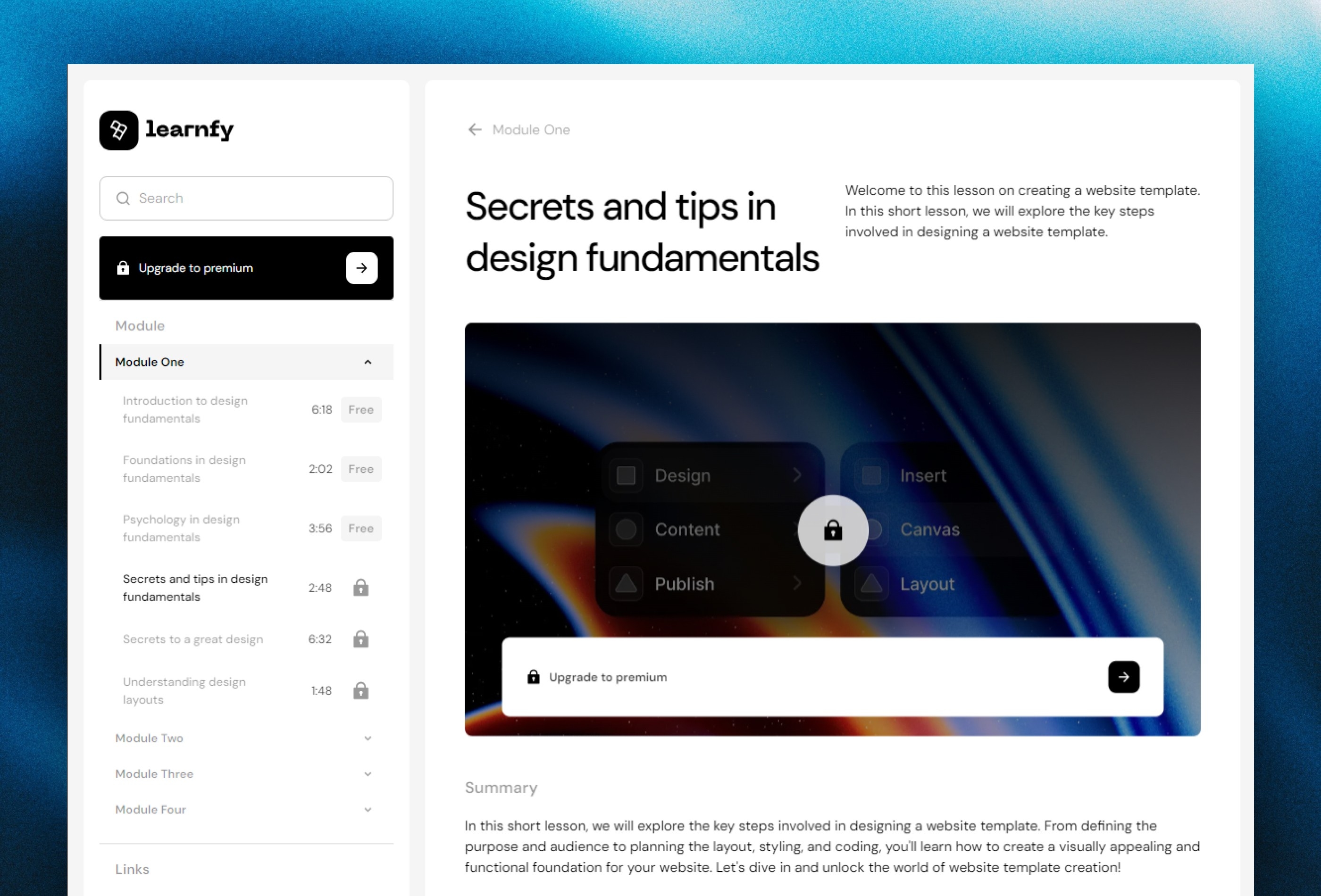
Task: Click the search magnifier icon in the search bar
Action: [x=121, y=198]
